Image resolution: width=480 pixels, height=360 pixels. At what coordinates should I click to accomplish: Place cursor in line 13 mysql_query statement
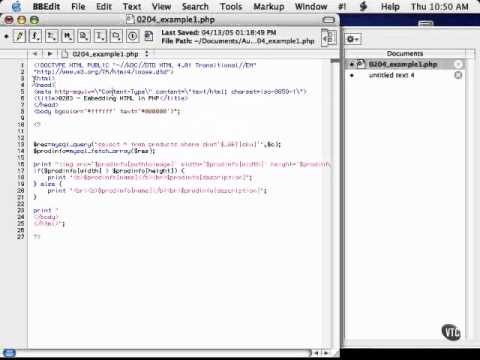click(157, 144)
